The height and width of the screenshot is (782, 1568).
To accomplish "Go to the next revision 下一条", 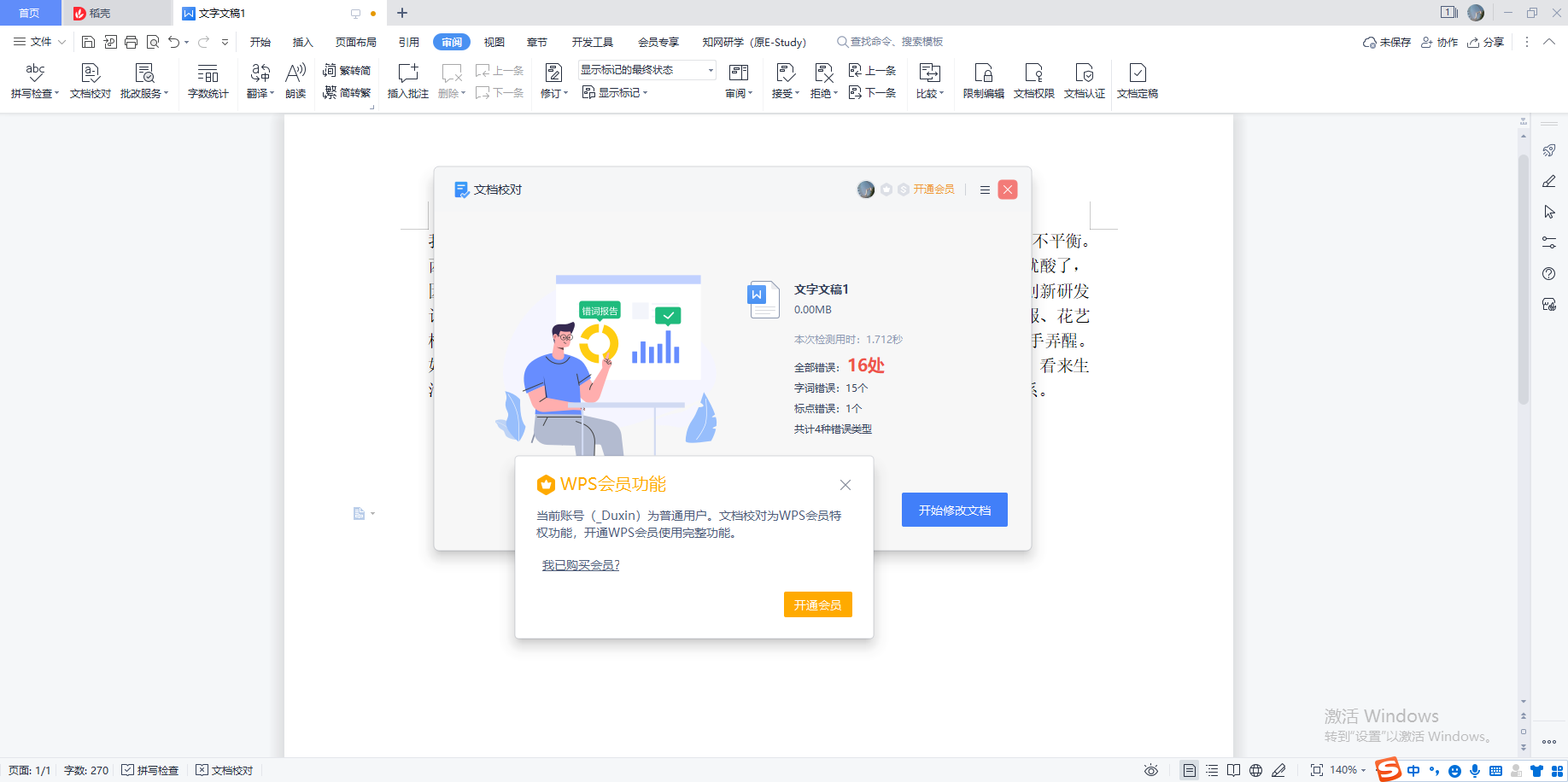I will tap(872, 92).
